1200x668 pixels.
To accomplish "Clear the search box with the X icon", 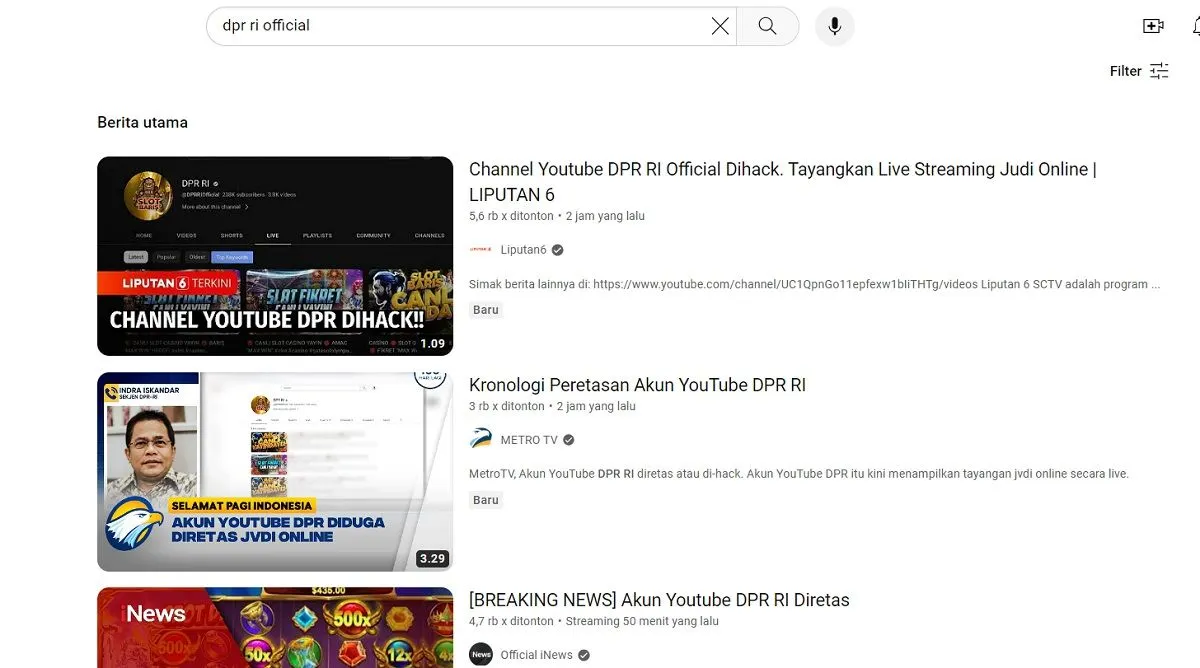I will pyautogui.click(x=720, y=26).
